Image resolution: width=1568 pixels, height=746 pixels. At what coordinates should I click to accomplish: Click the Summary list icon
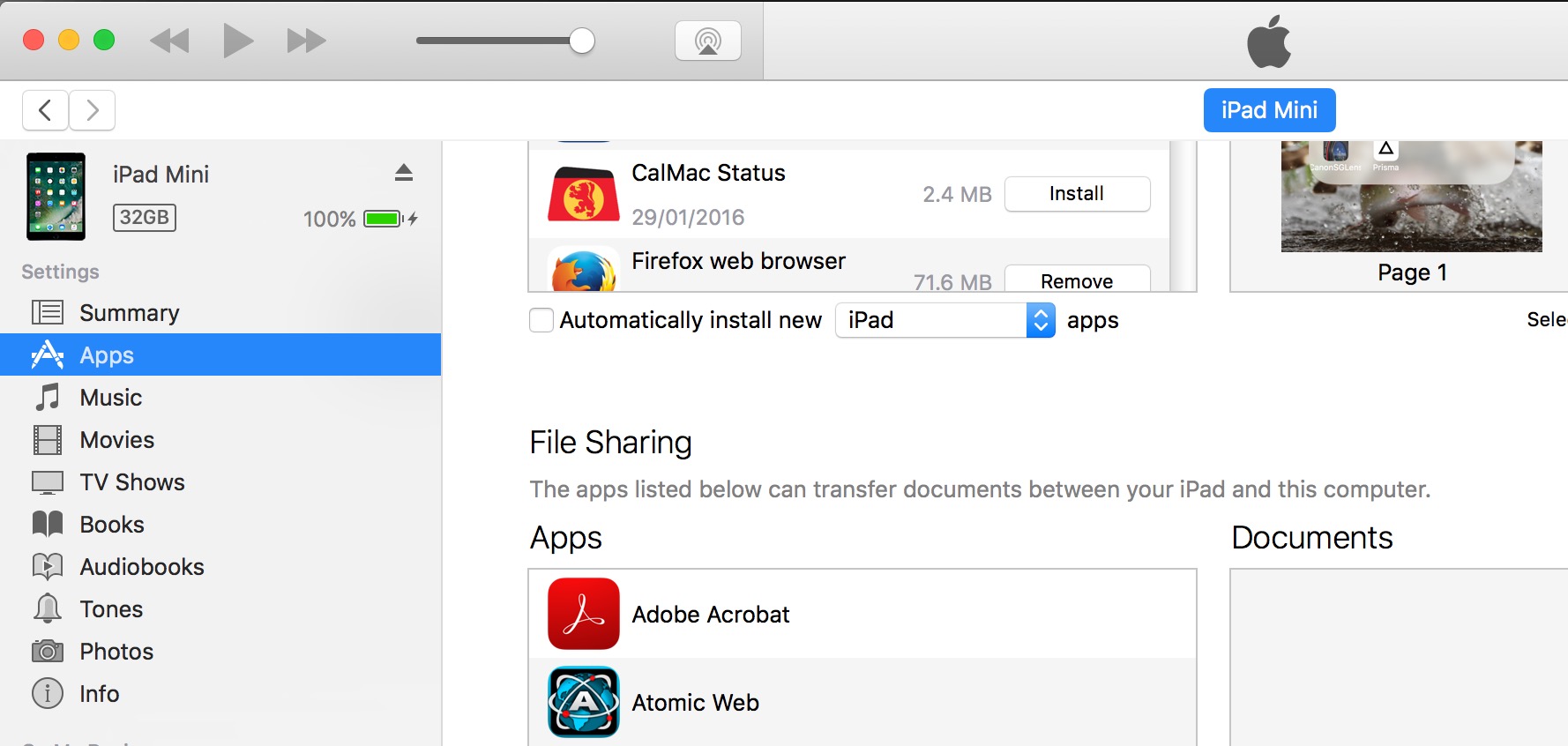[48, 312]
